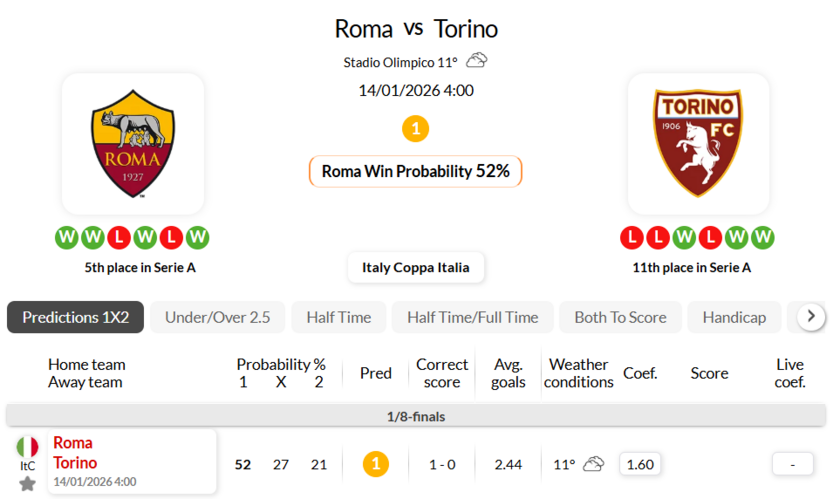Click the cloudy weather icon beside Stadio Olimpico
This screenshot has height=499, width=840.
click(x=477, y=61)
